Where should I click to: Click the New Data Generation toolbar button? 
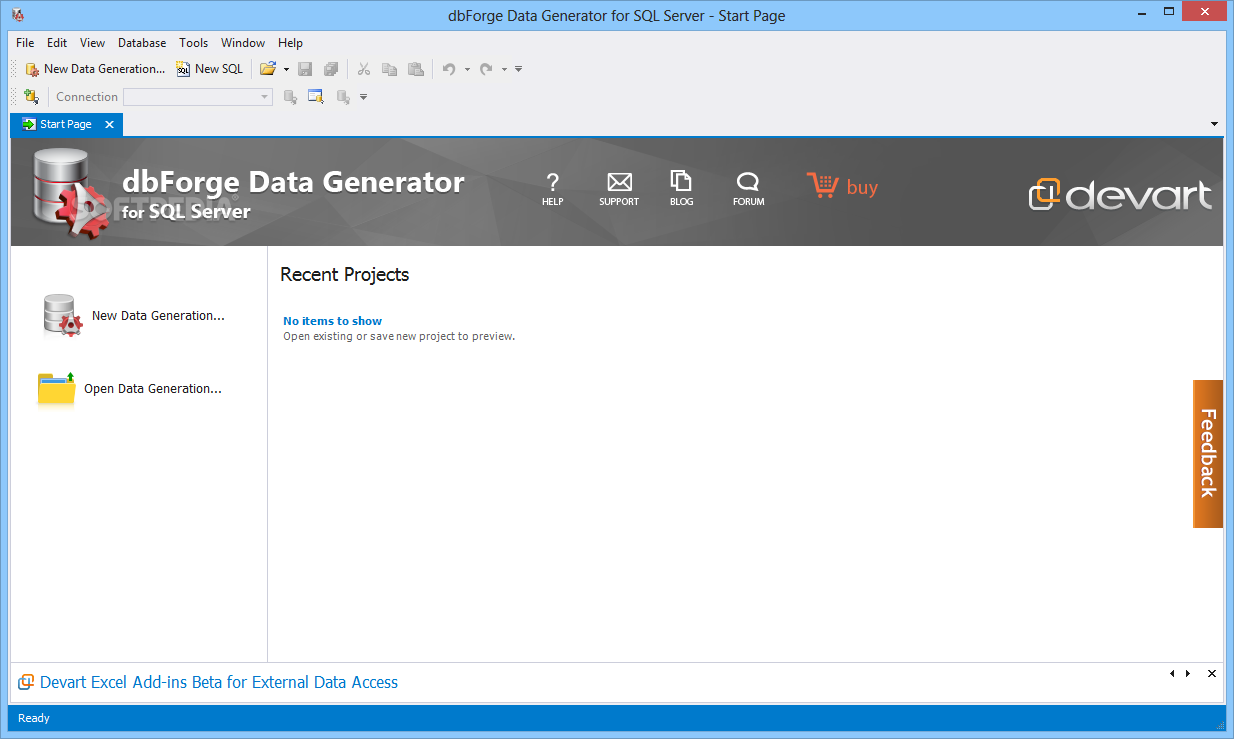[95, 69]
